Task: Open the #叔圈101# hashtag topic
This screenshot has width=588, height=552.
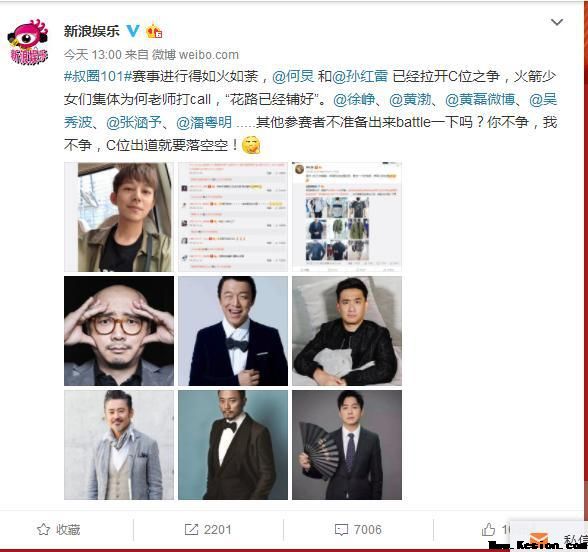Action: click(98, 76)
